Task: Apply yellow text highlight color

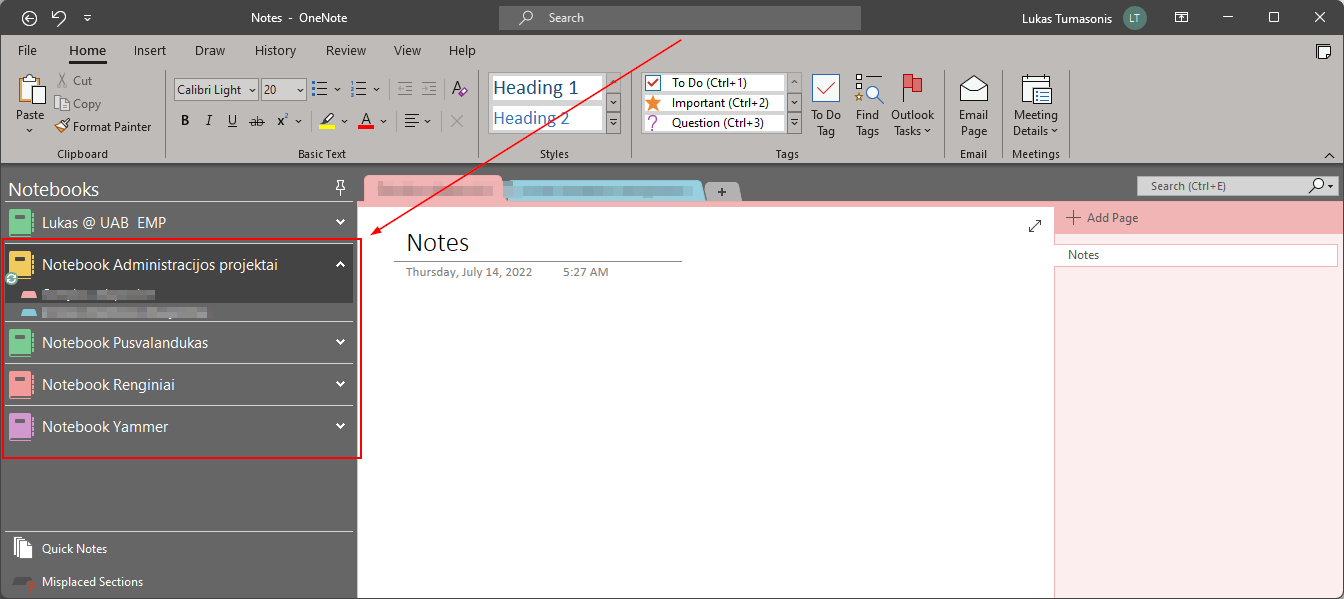Action: point(327,121)
